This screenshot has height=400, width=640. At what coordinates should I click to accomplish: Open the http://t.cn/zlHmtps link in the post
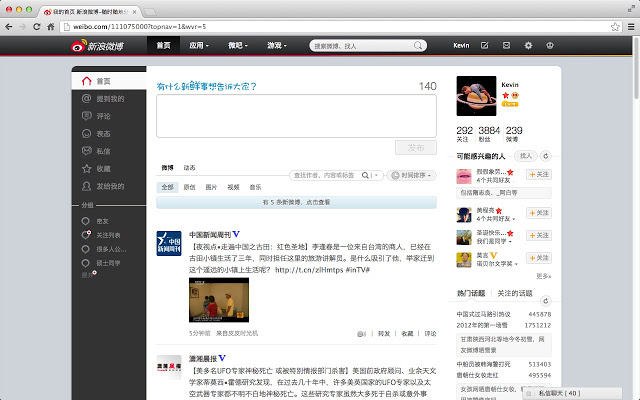309,270
